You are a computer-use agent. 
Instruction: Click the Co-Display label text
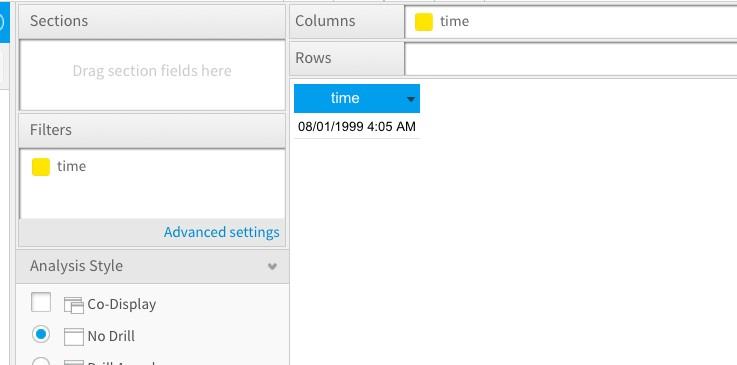click(122, 304)
